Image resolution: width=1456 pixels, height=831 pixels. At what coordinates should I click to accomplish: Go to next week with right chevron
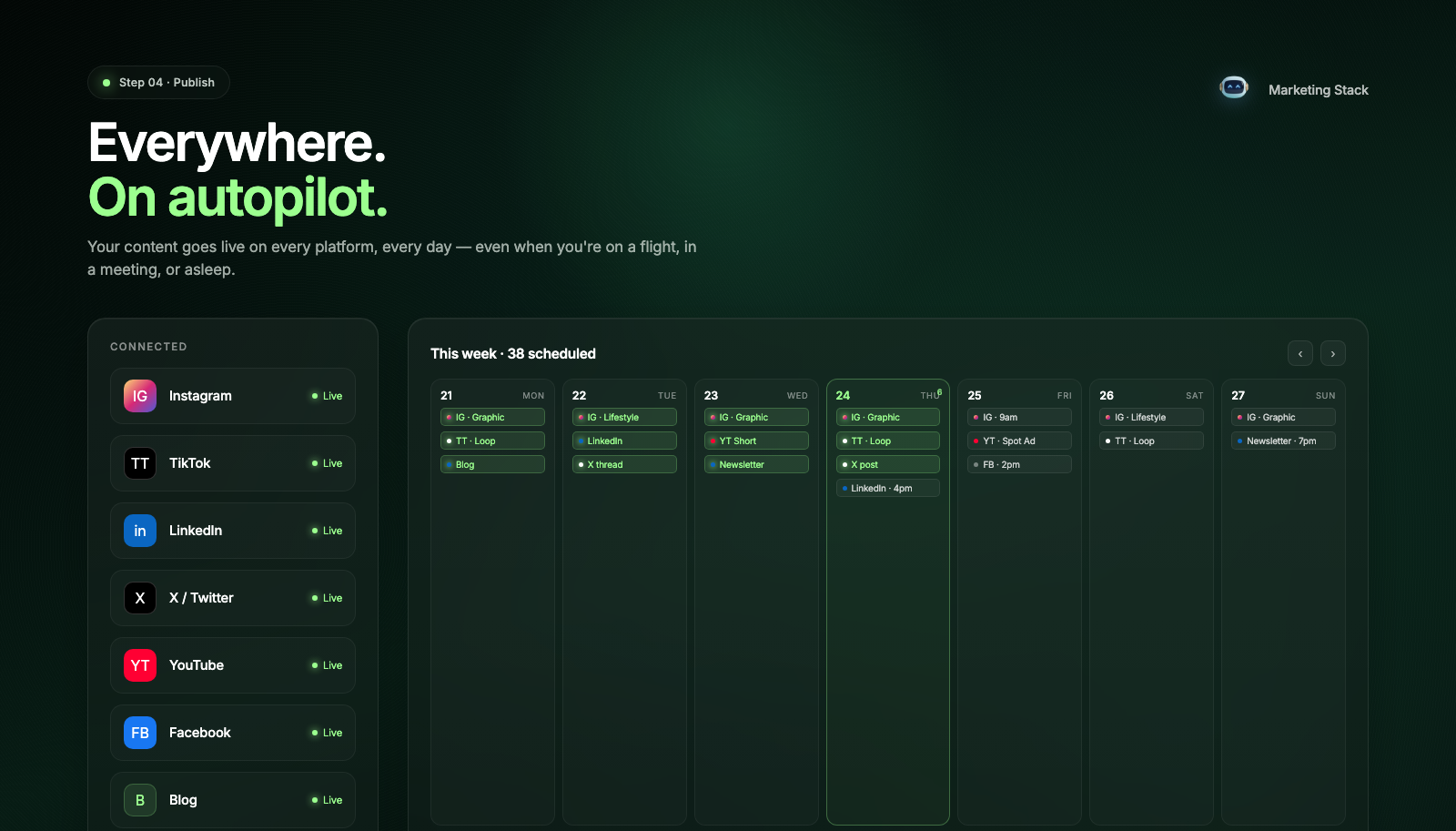[x=1333, y=353]
